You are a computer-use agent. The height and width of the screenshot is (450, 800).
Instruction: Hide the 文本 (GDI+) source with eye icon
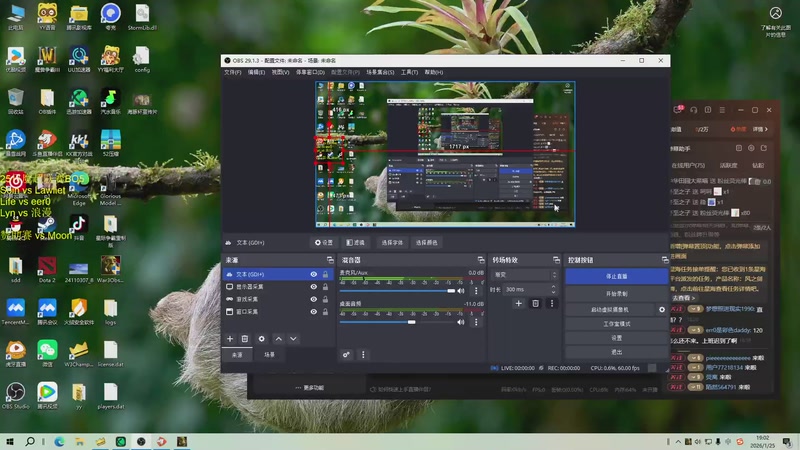click(314, 274)
